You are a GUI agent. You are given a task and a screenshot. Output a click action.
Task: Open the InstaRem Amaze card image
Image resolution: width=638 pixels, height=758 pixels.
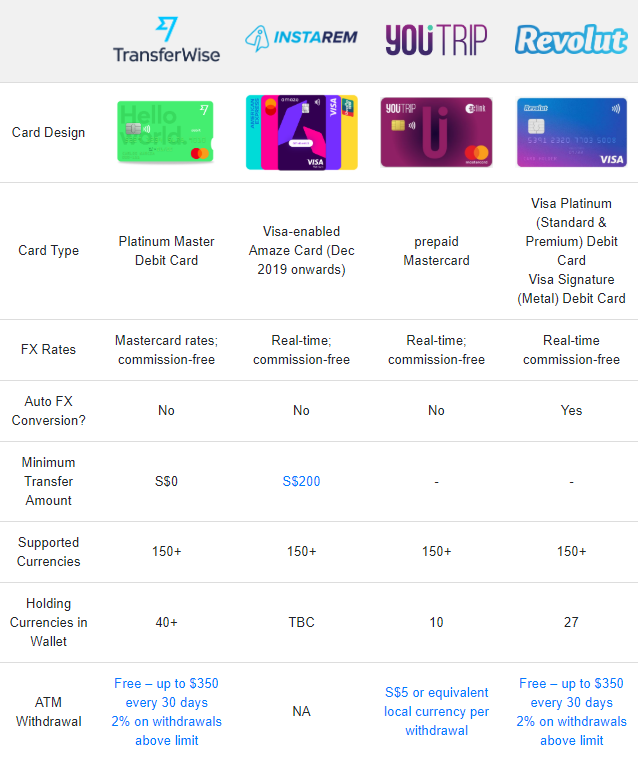point(301,132)
